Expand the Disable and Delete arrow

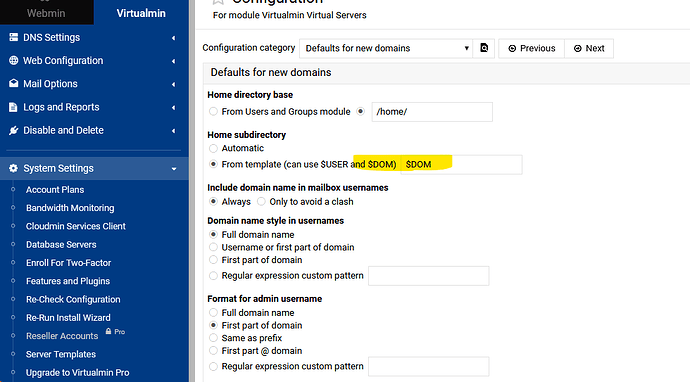click(173, 131)
